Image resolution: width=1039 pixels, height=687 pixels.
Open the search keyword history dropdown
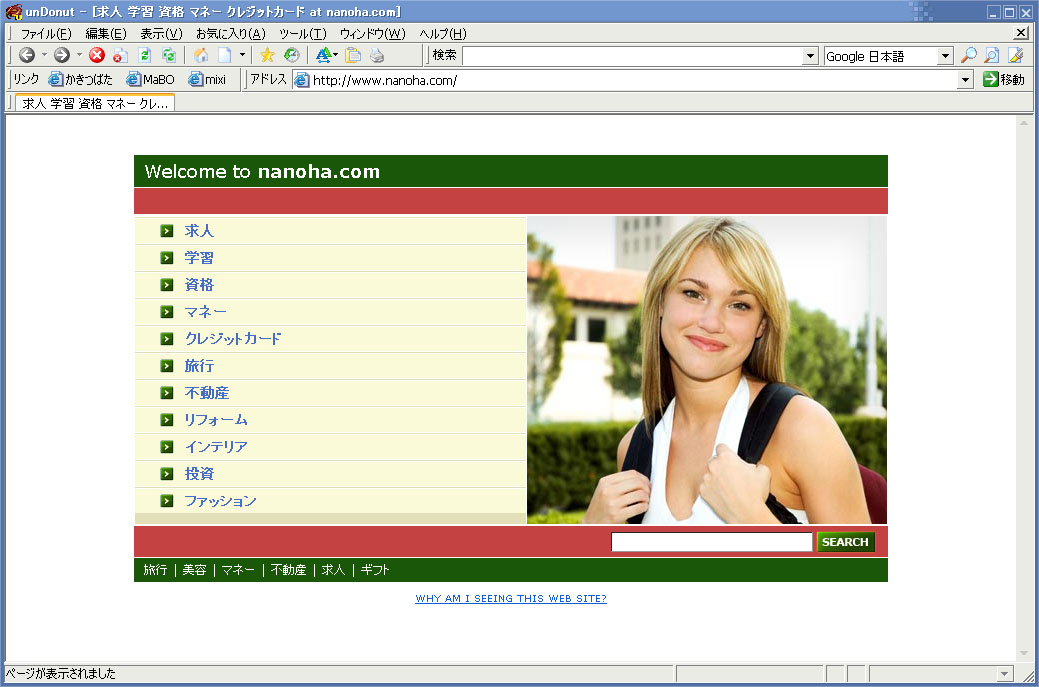tap(810, 56)
